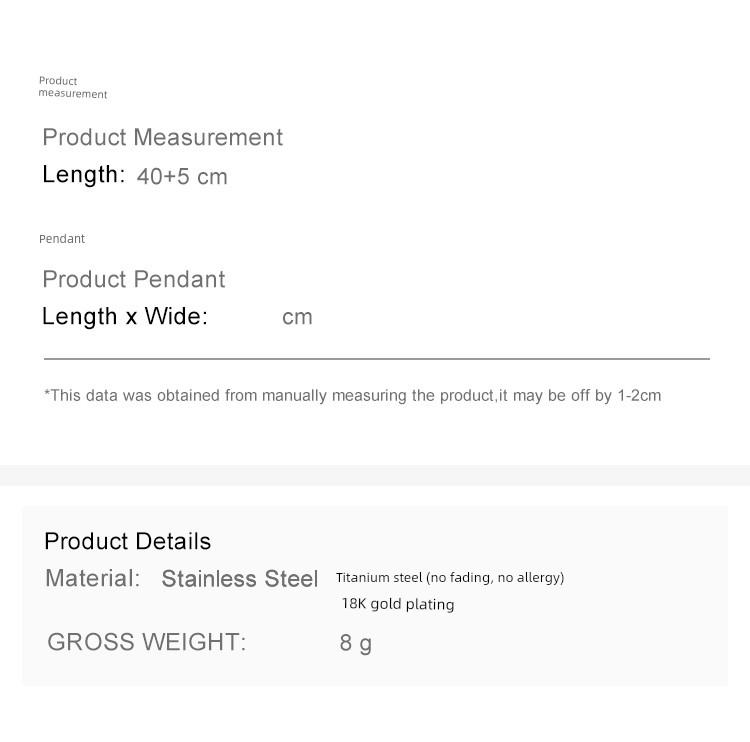The height and width of the screenshot is (742, 750).
Task: Select the 'Product Pendant' heading
Action: coord(134,279)
